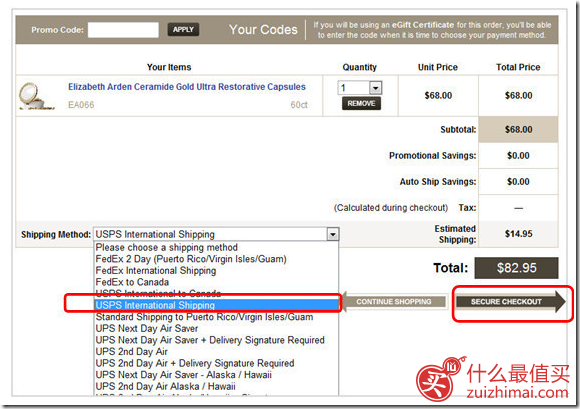Click the Auto Ship Savings $0.00 value
Screen dimensions: 580x409
(518, 182)
